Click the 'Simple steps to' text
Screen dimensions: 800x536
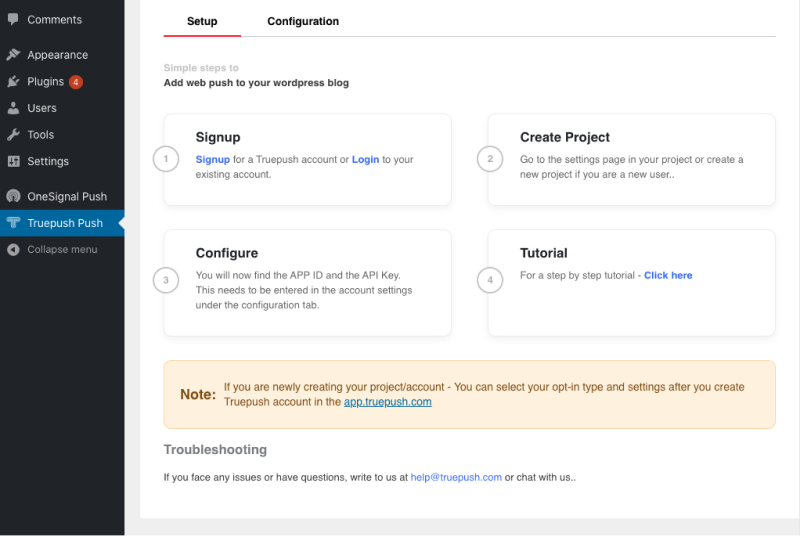click(x=201, y=68)
